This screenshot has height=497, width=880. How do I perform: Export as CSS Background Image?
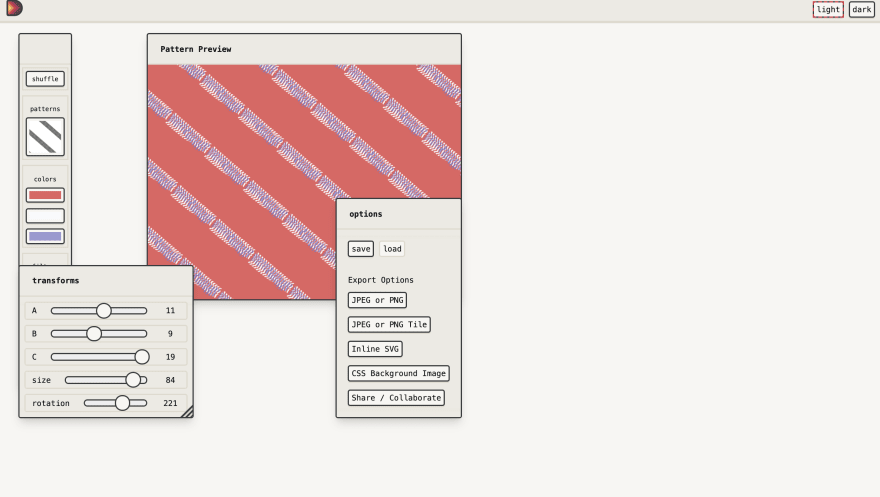click(x=398, y=373)
